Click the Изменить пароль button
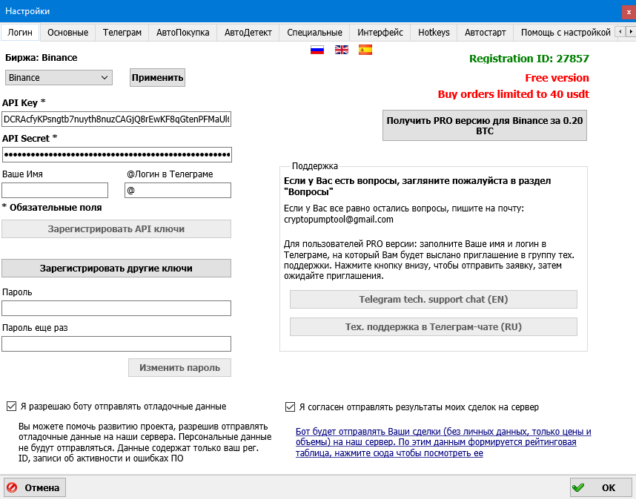Viewport: 636px width, 499px height. pos(180,368)
